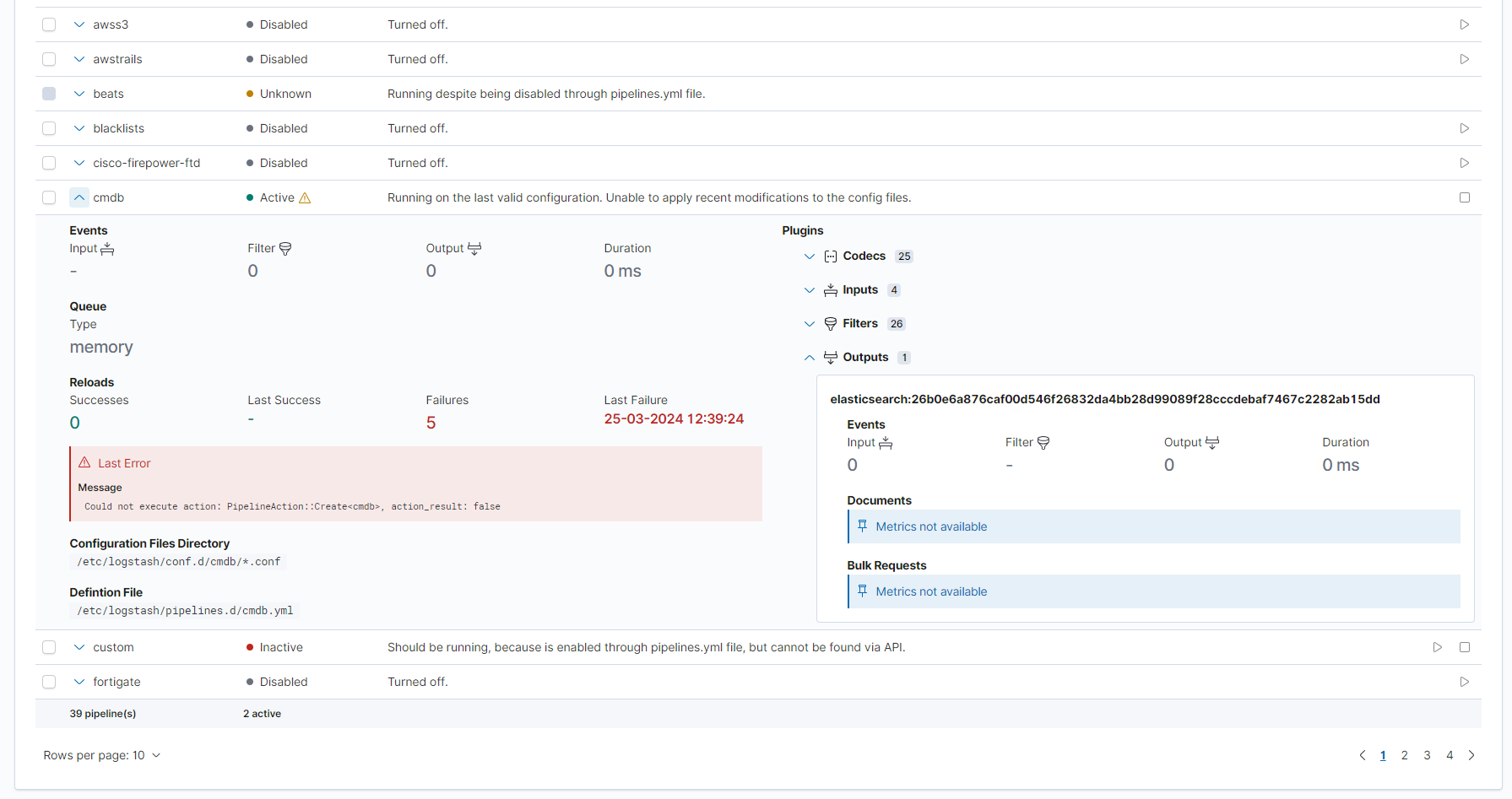Collapse the cmdb pipeline details
Image resolution: width=1512 pixels, height=799 pixels.
click(79, 197)
